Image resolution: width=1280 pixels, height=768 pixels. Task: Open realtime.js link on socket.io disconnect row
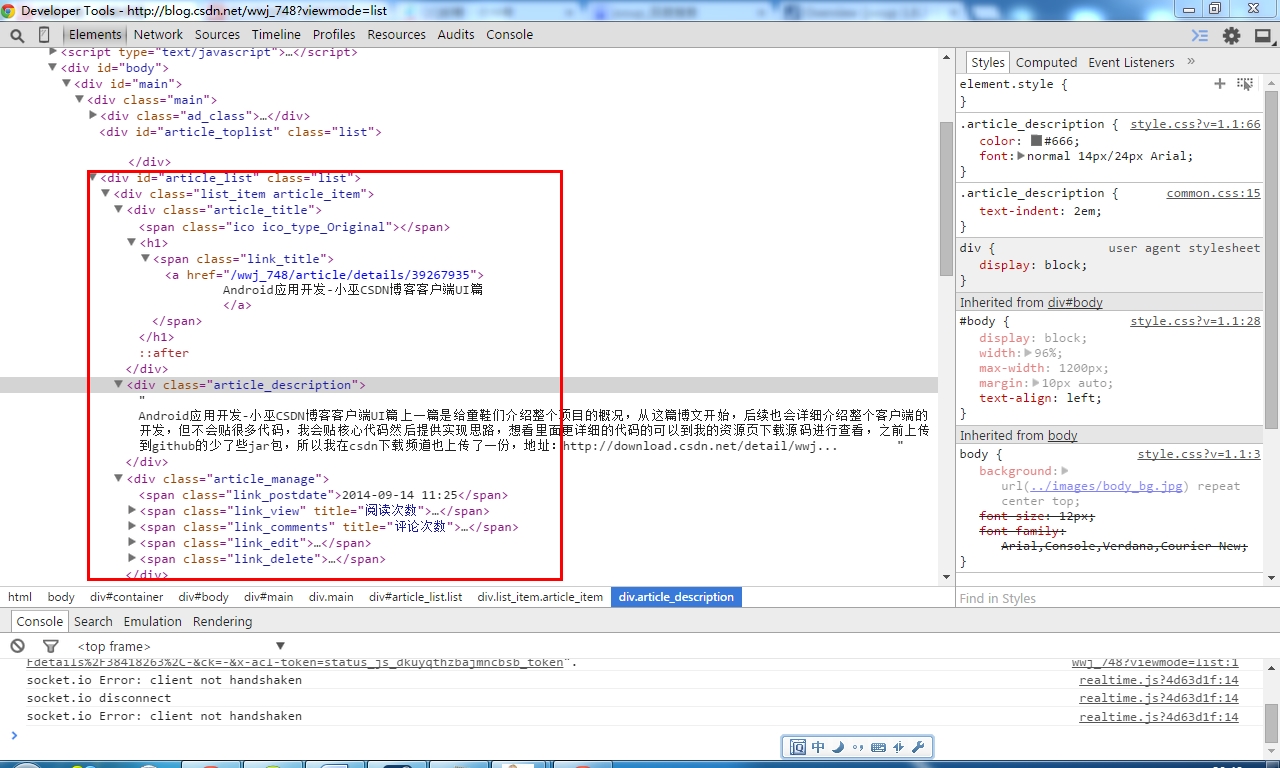point(1158,698)
